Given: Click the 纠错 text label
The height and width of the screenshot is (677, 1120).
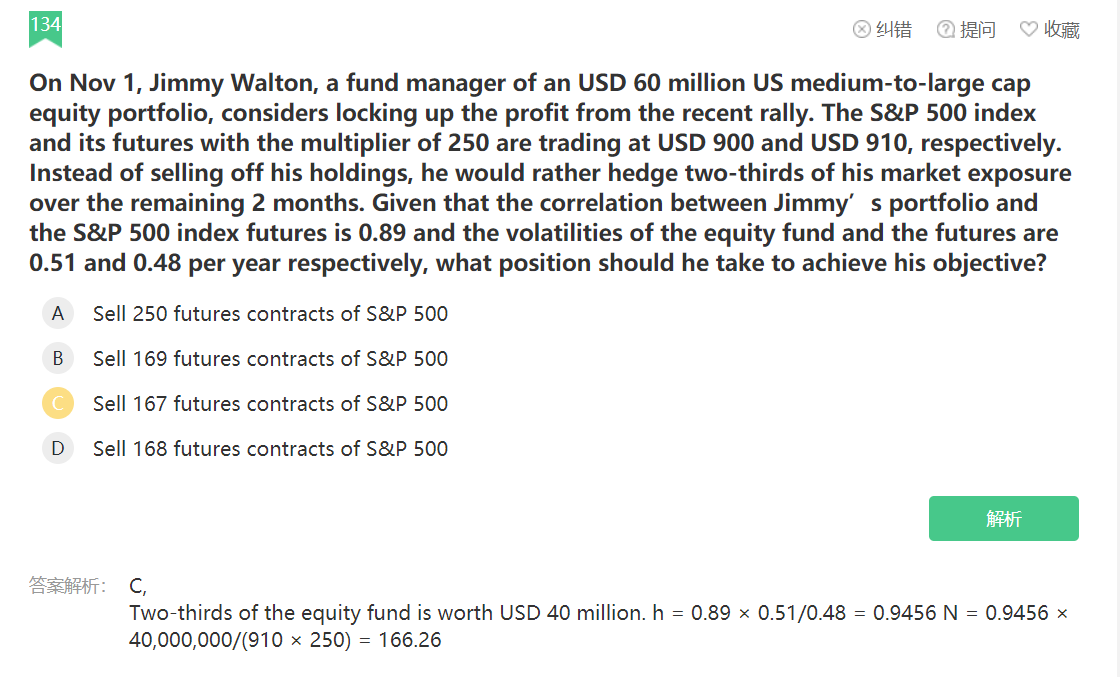Looking at the screenshot, I should click(x=894, y=30).
